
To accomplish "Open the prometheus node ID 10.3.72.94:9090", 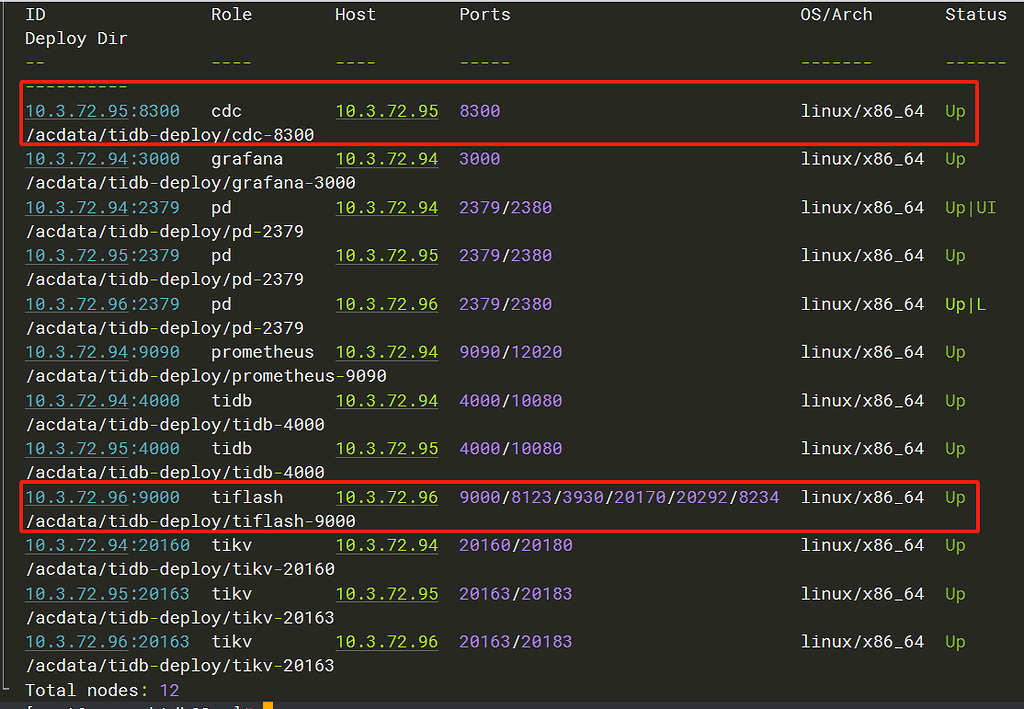I will pyautogui.click(x=94, y=351).
